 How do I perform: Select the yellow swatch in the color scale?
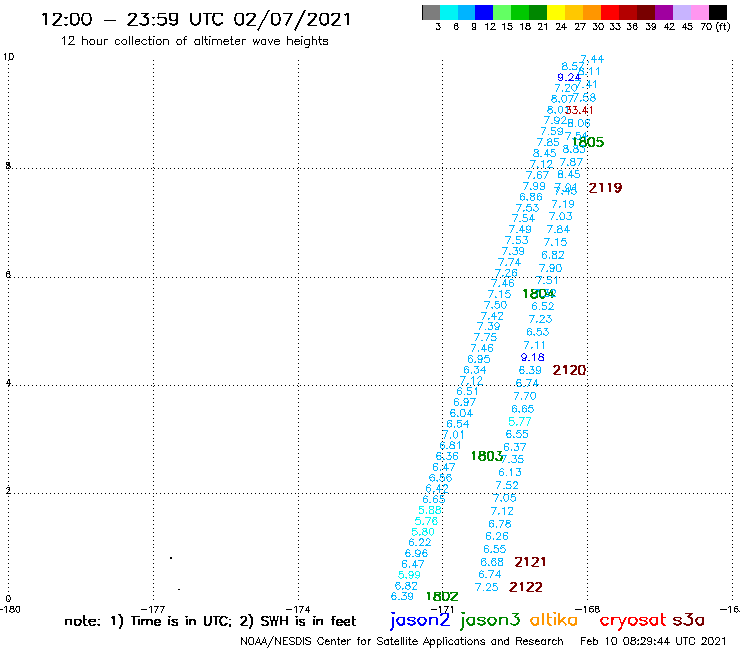(556, 12)
